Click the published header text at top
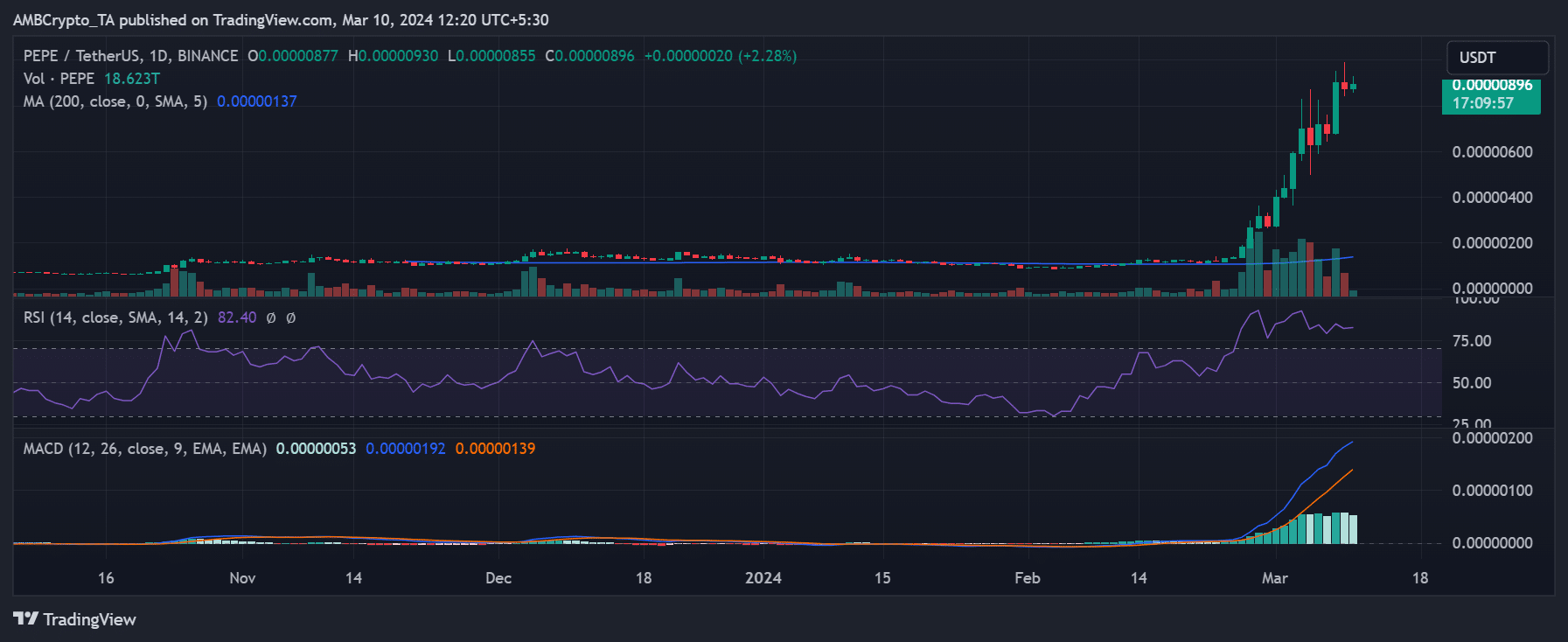This screenshot has width=1568, height=642. tap(281, 20)
